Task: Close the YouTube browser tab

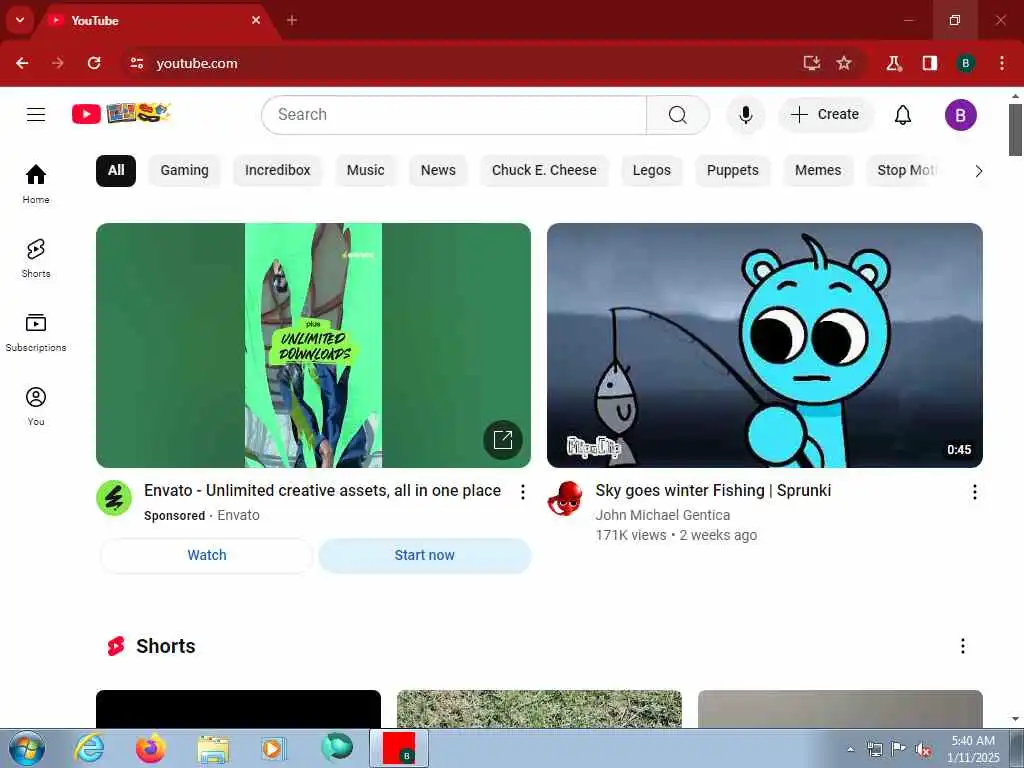Action: pyautogui.click(x=256, y=20)
